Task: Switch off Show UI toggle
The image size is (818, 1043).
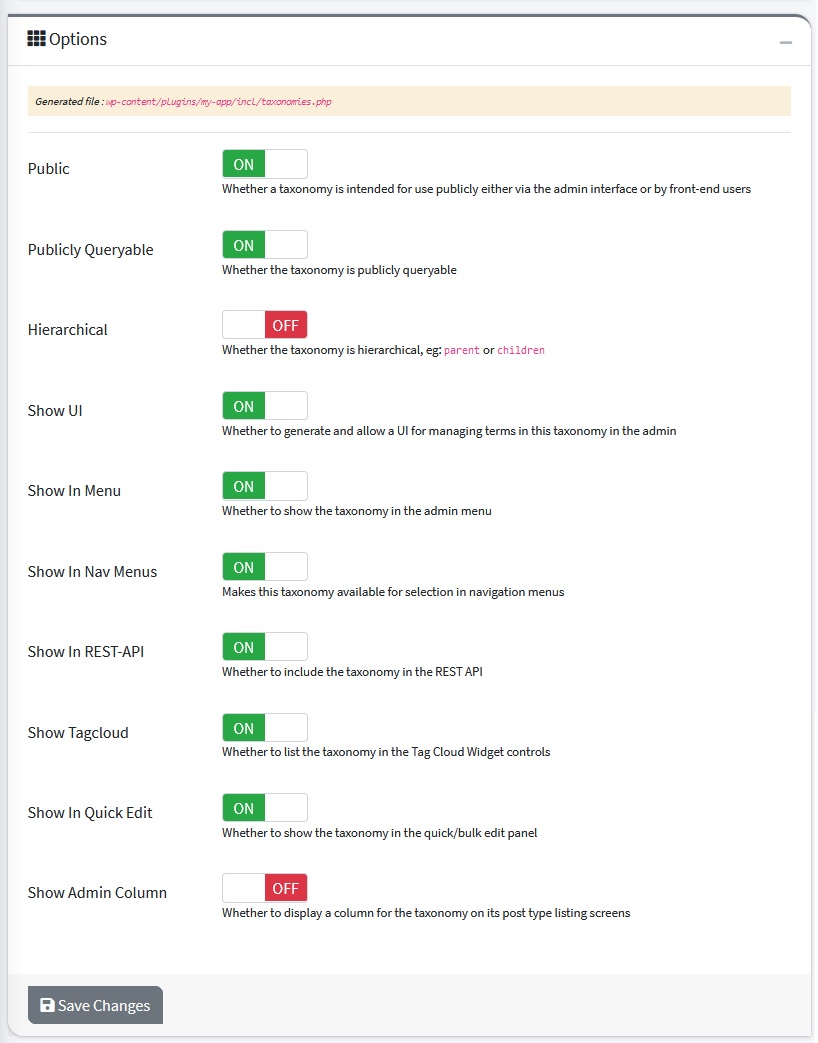Action: click(265, 406)
